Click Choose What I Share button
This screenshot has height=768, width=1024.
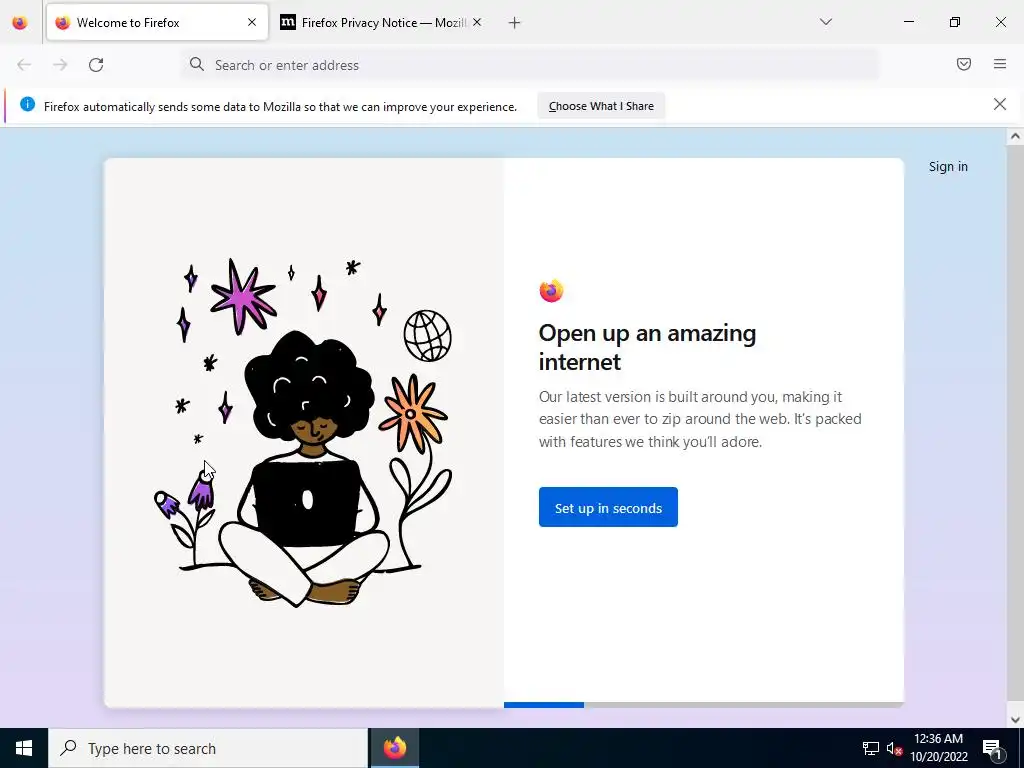coord(601,106)
